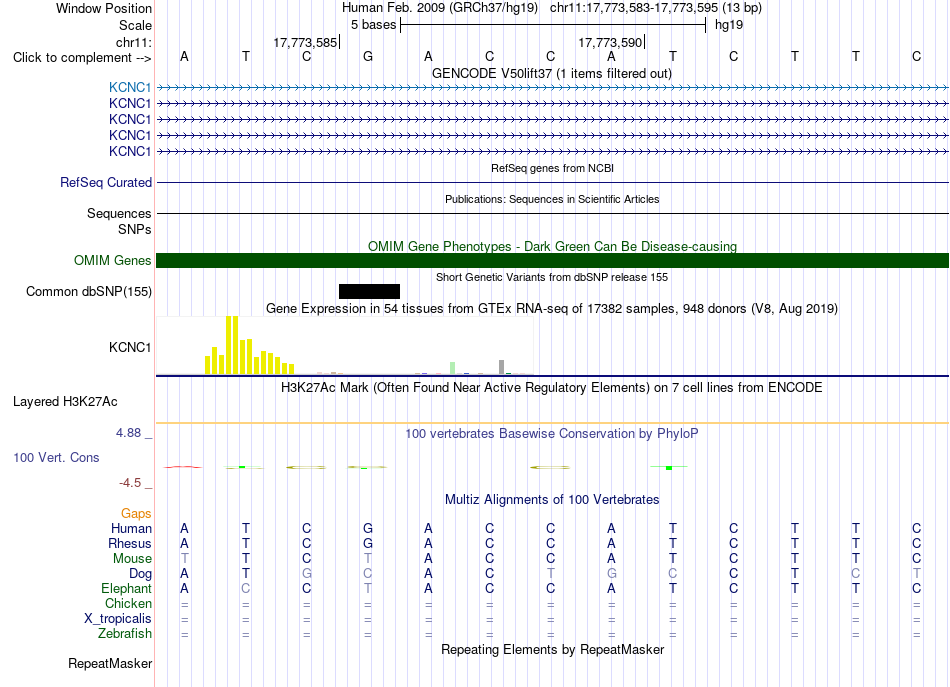
Task: Click the G base in the sequence row
Action: pyautogui.click(x=368, y=56)
